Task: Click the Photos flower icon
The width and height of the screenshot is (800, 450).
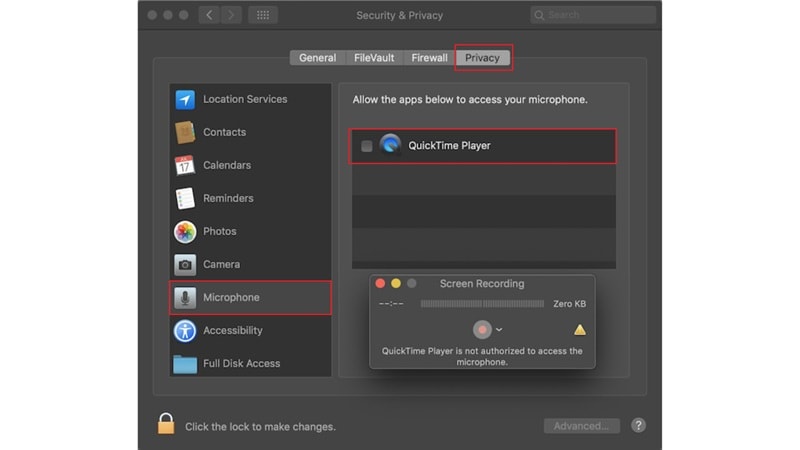Action: [185, 232]
